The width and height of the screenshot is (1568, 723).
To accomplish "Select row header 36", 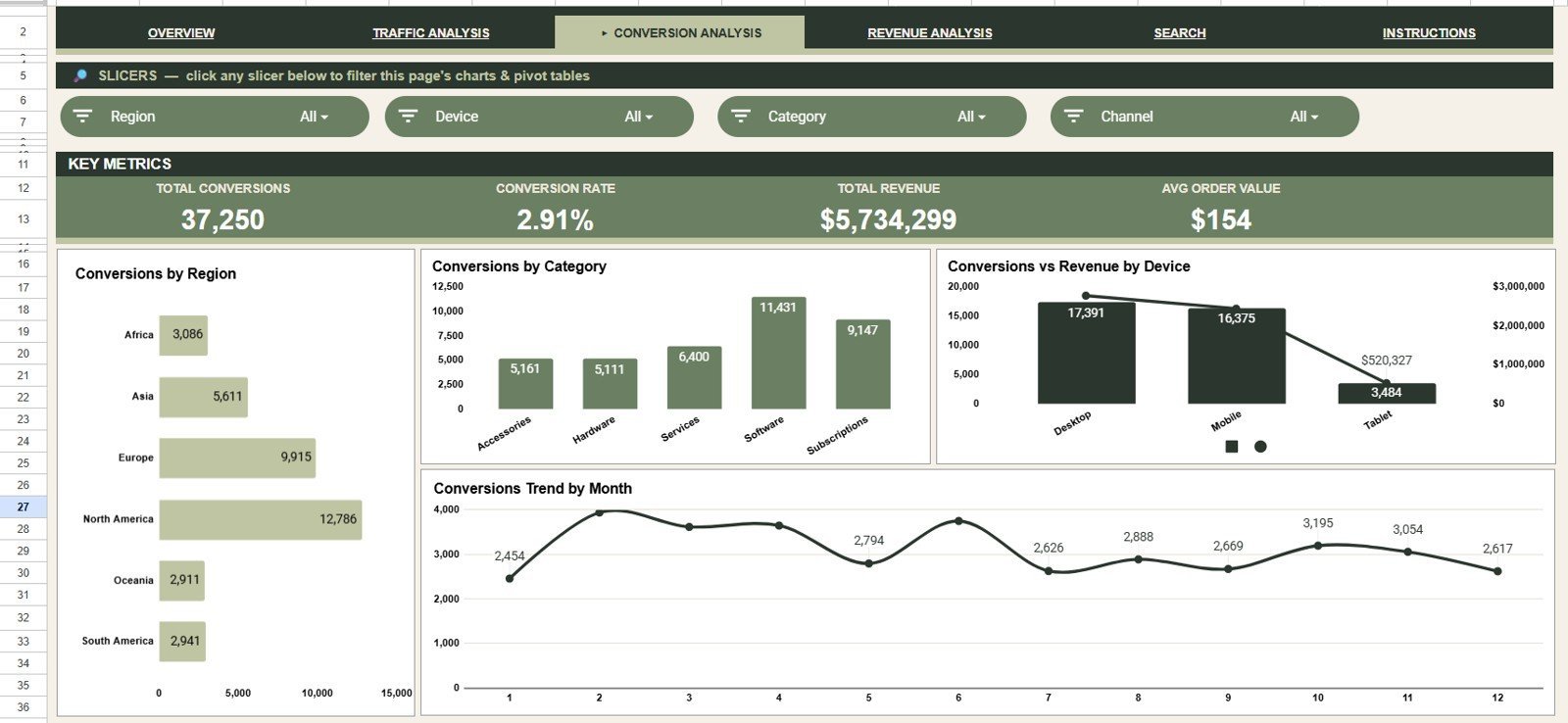I will pos(24,707).
